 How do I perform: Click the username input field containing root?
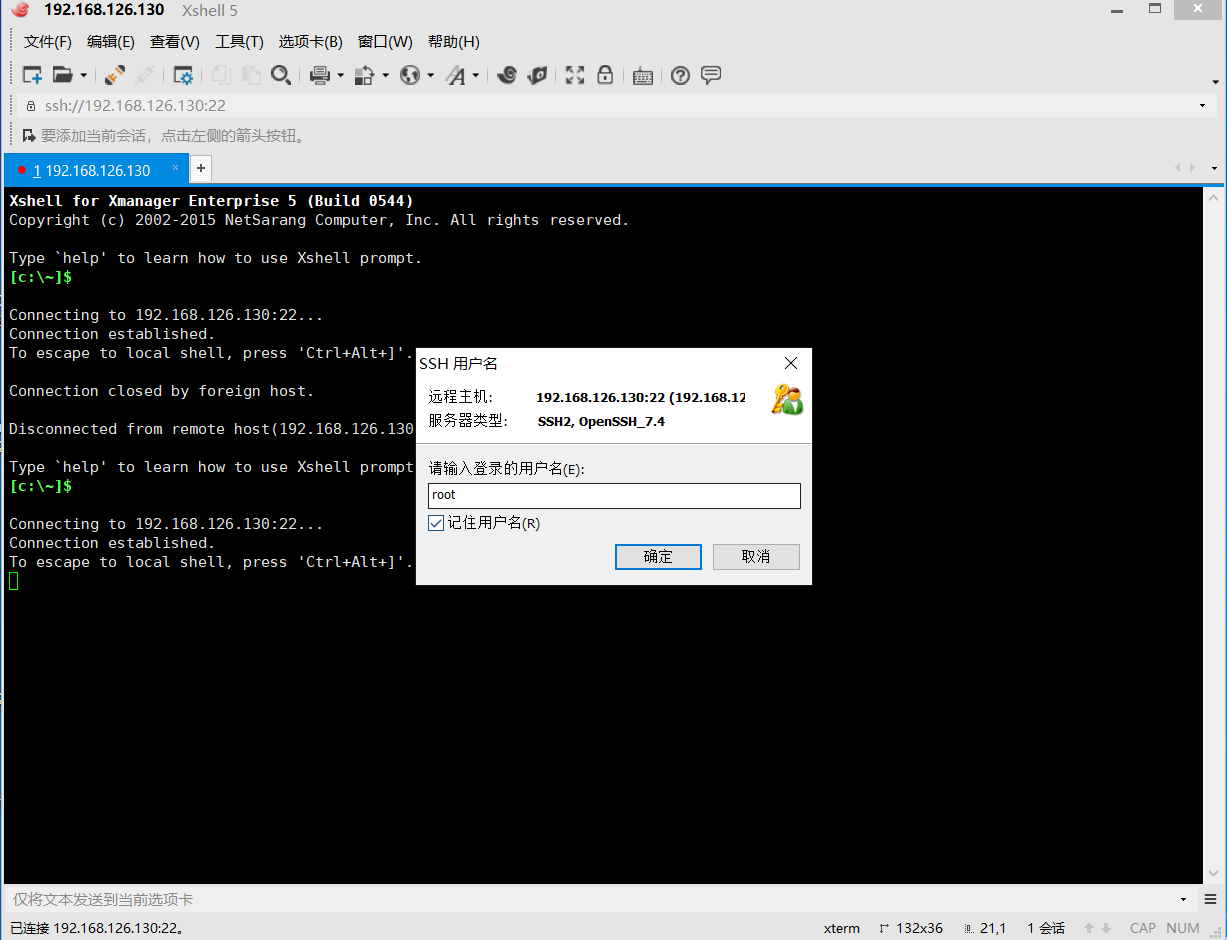tap(614, 495)
